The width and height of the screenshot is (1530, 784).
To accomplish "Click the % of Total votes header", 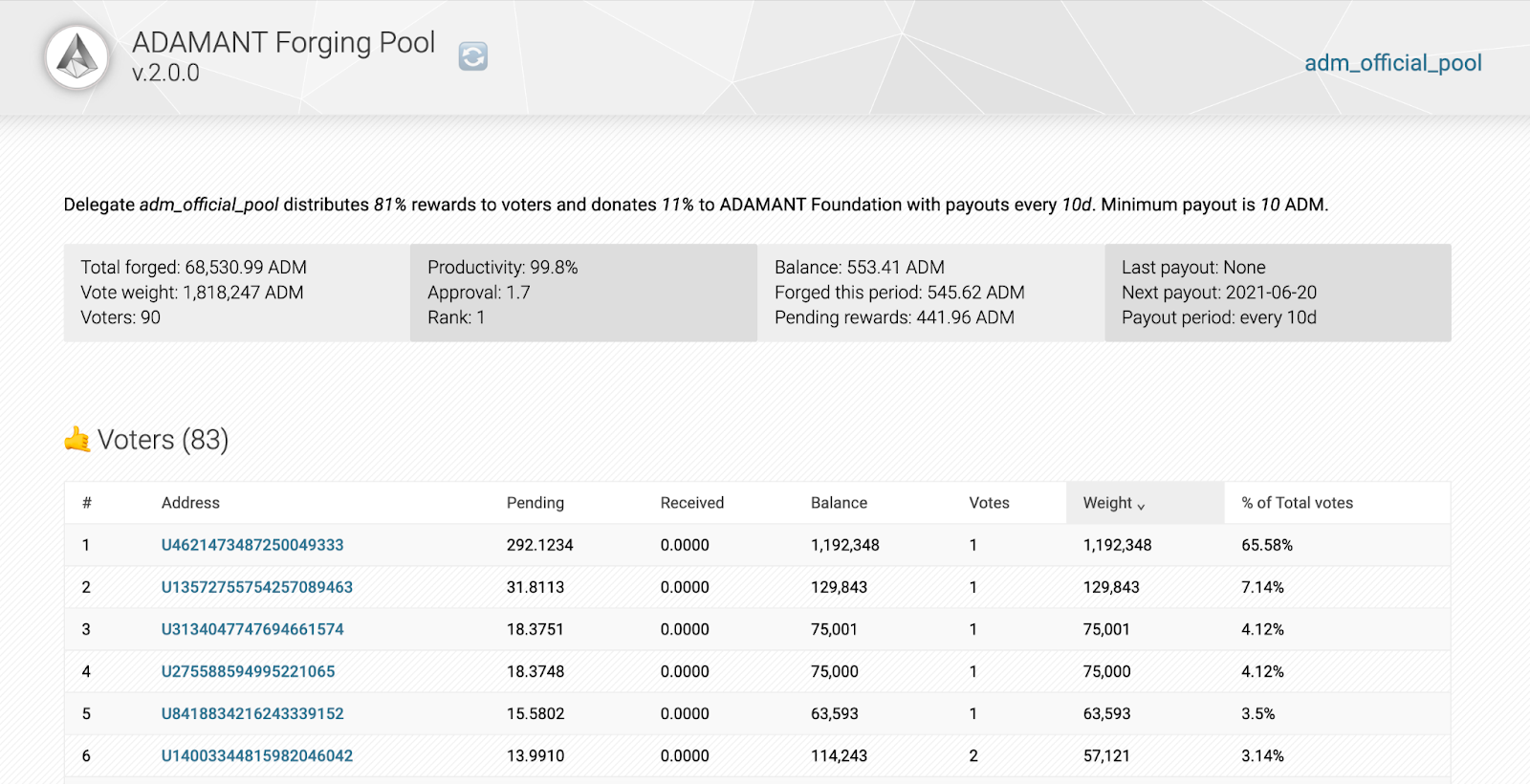I will tap(1297, 503).
